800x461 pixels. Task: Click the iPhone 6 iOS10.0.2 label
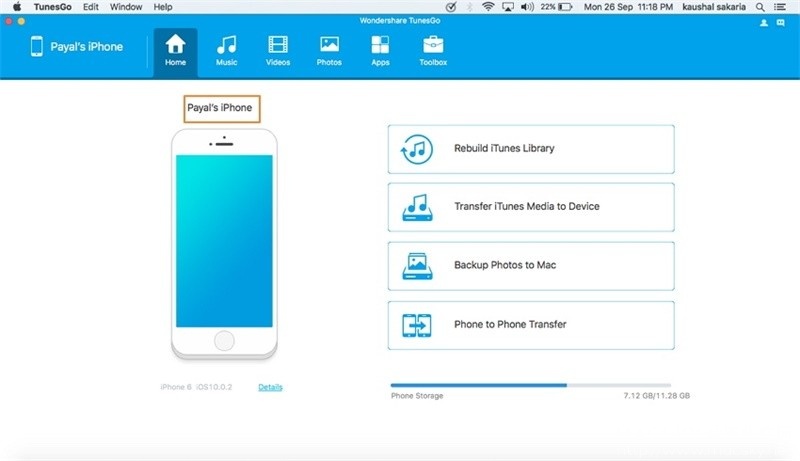196,387
